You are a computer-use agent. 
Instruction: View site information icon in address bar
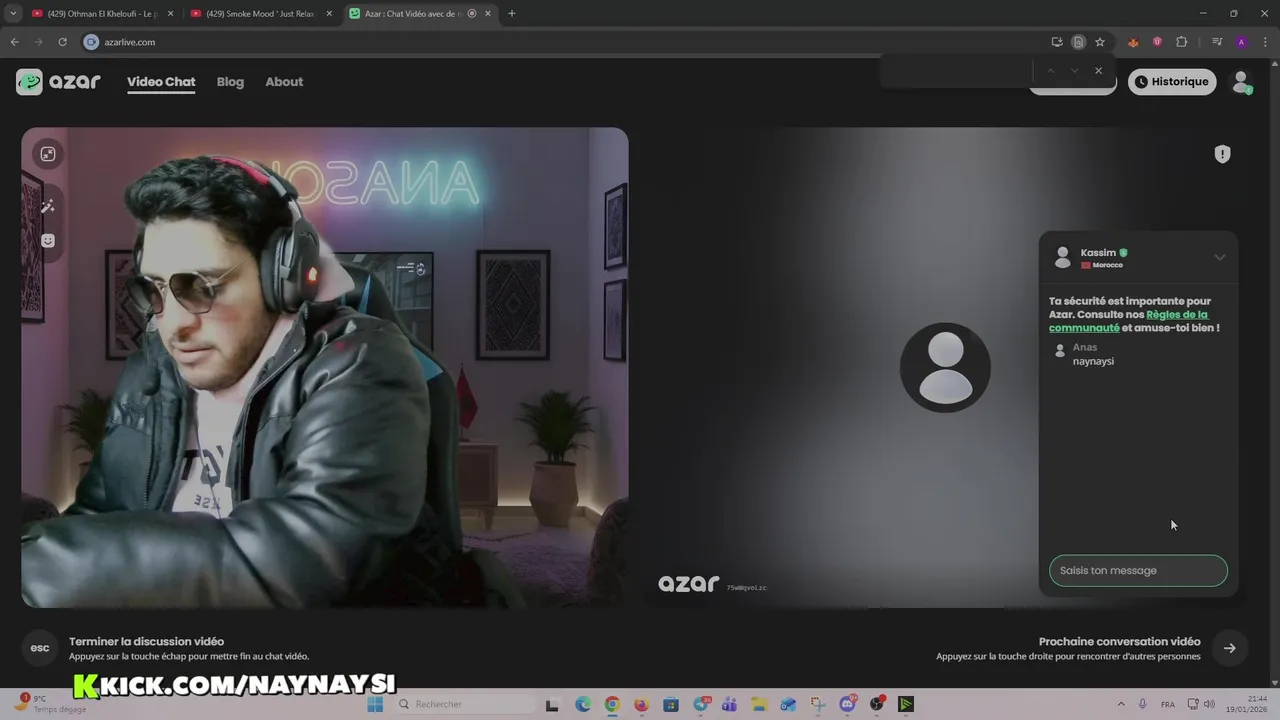click(x=91, y=42)
